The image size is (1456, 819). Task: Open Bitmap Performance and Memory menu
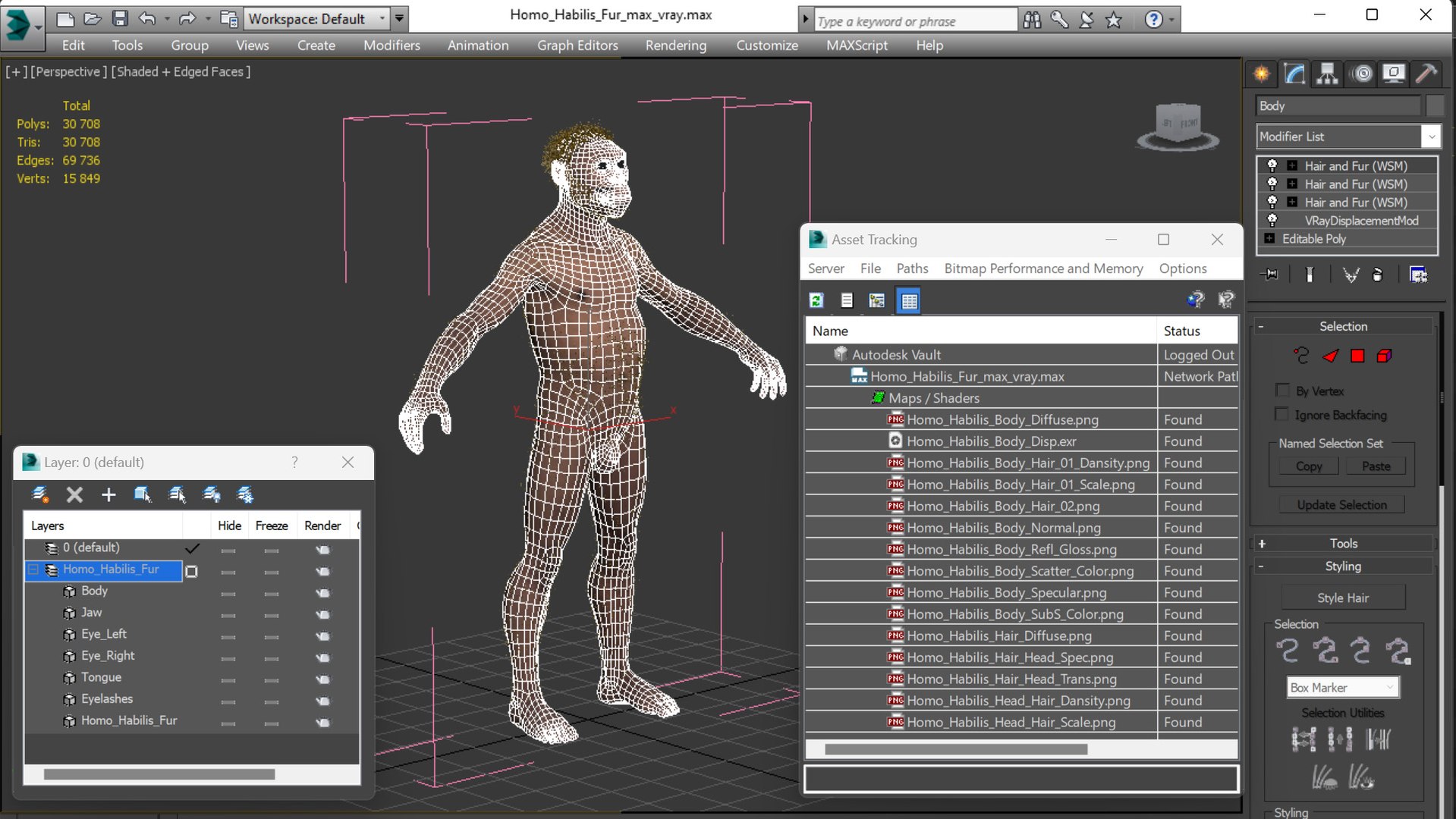[x=1043, y=268]
